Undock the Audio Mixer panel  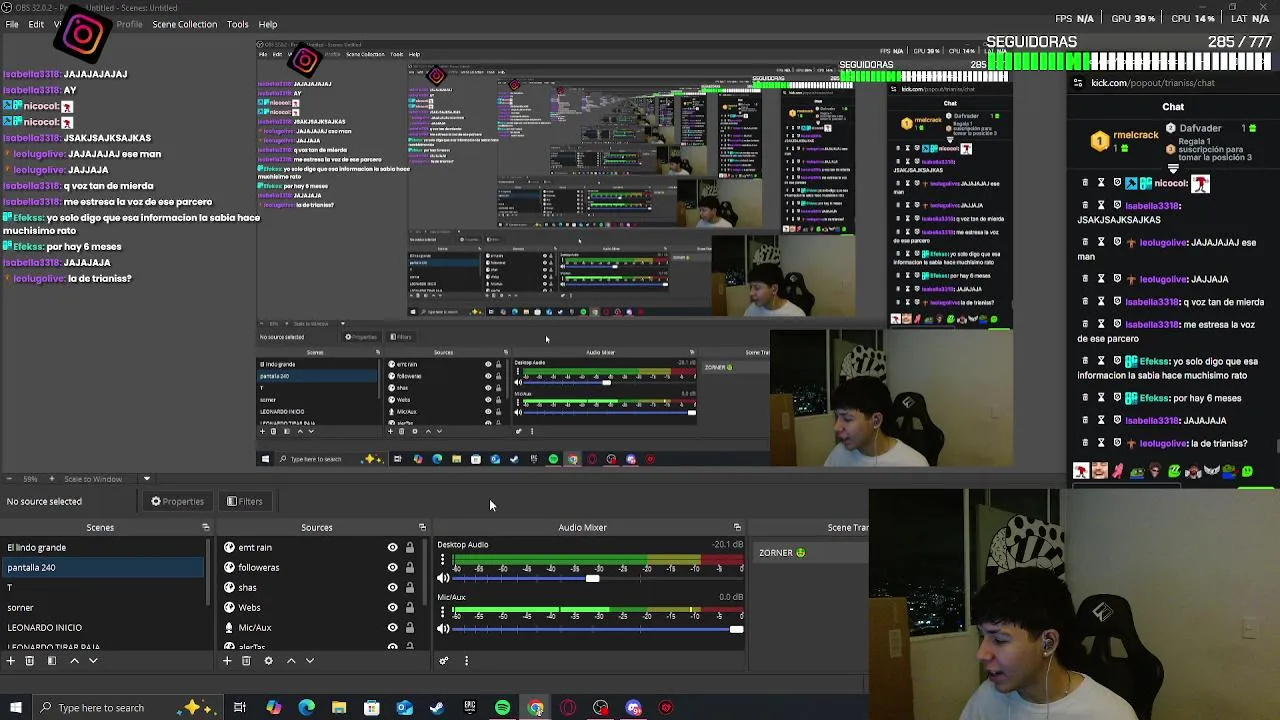[737, 527]
